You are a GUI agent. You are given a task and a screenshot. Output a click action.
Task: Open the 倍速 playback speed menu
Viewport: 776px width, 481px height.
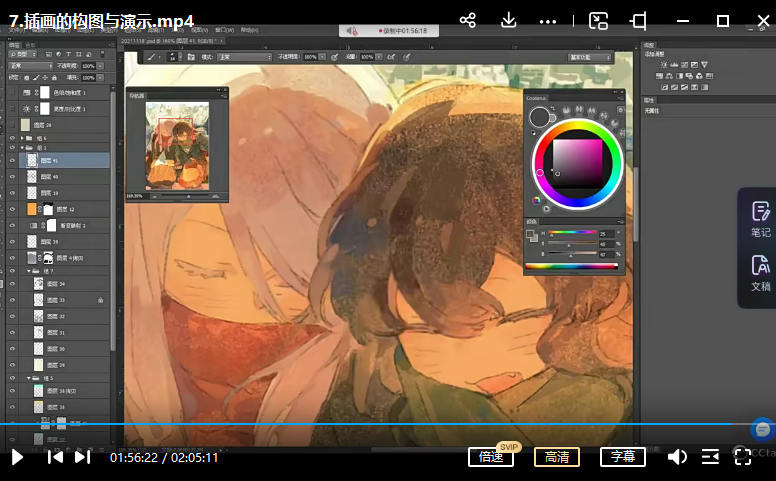[490, 457]
